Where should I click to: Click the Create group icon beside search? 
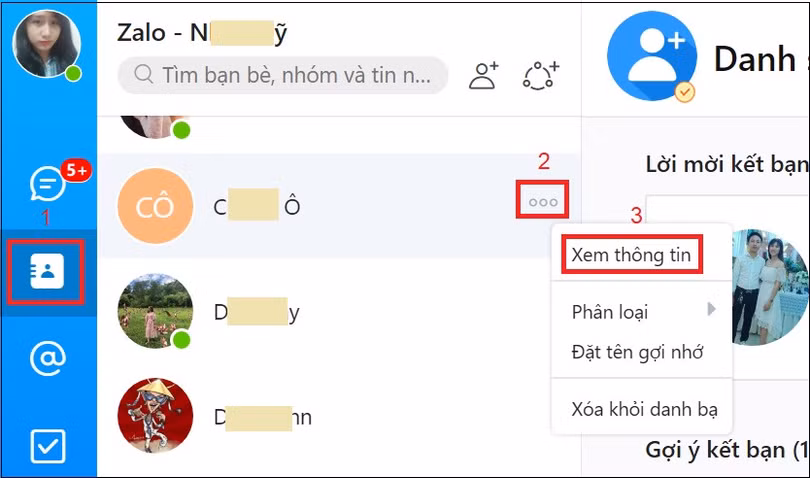(540, 75)
